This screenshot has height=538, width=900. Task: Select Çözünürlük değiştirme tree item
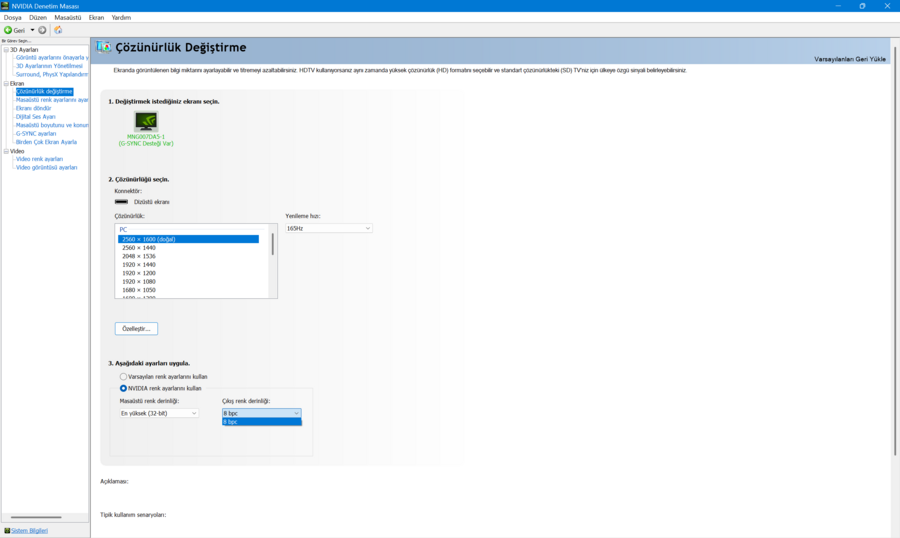pyautogui.click(x=44, y=91)
